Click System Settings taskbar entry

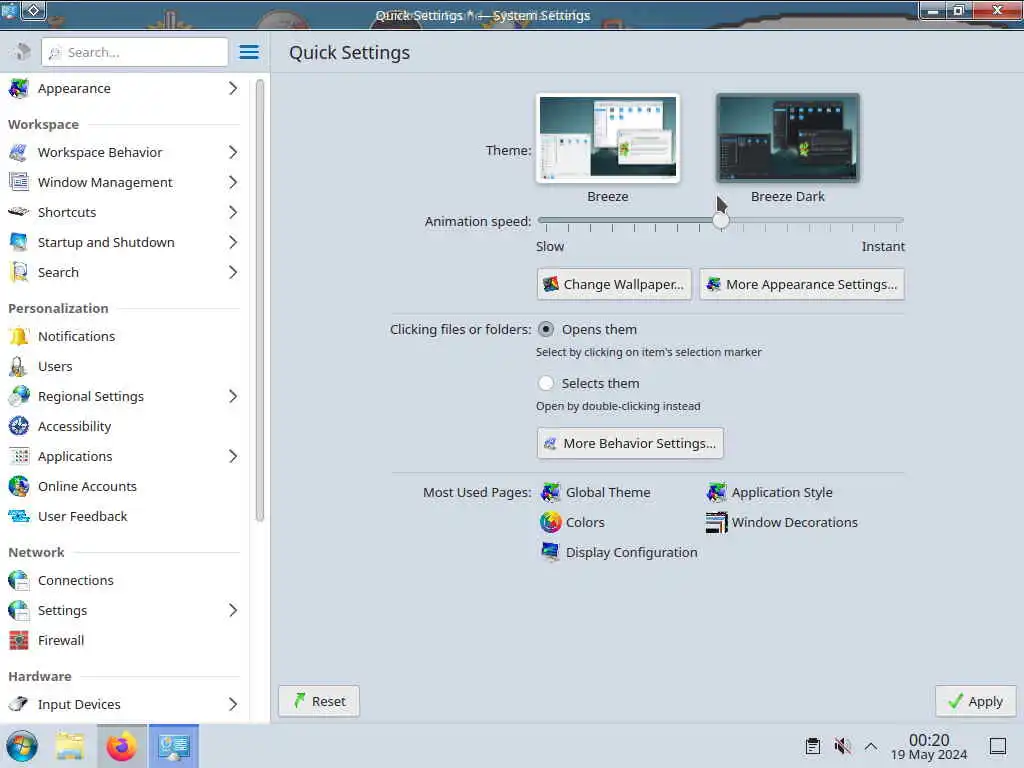174,746
